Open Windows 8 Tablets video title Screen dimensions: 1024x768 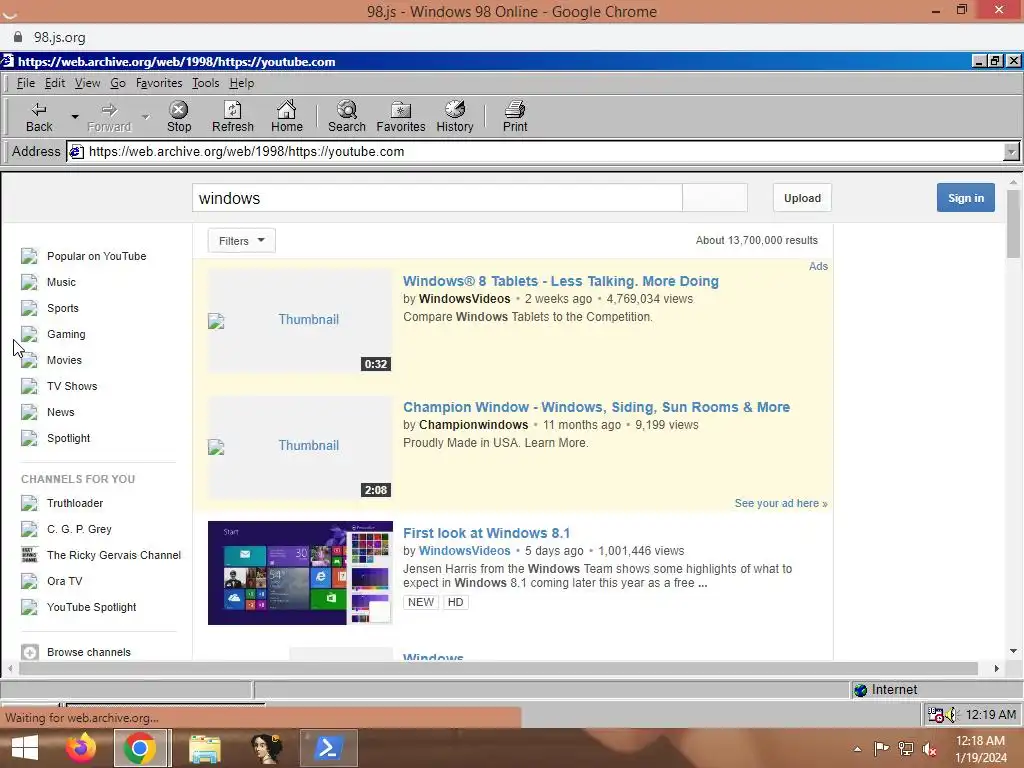pyautogui.click(x=560, y=281)
